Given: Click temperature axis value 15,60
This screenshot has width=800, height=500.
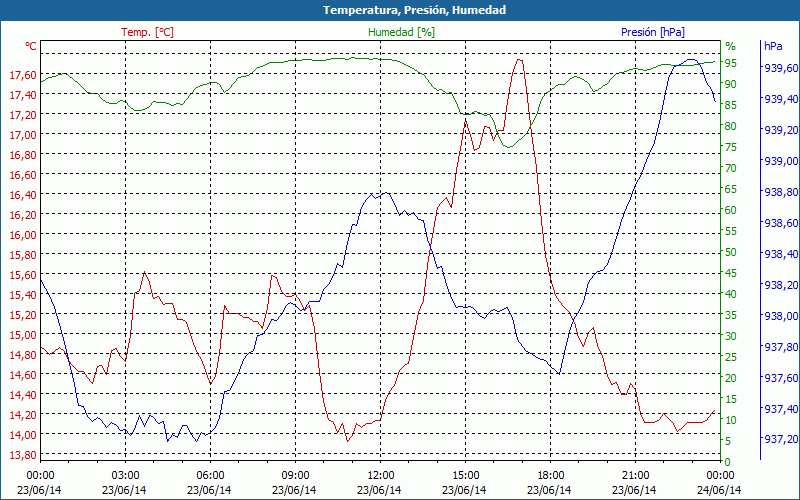Looking at the screenshot, I should coord(23,275).
